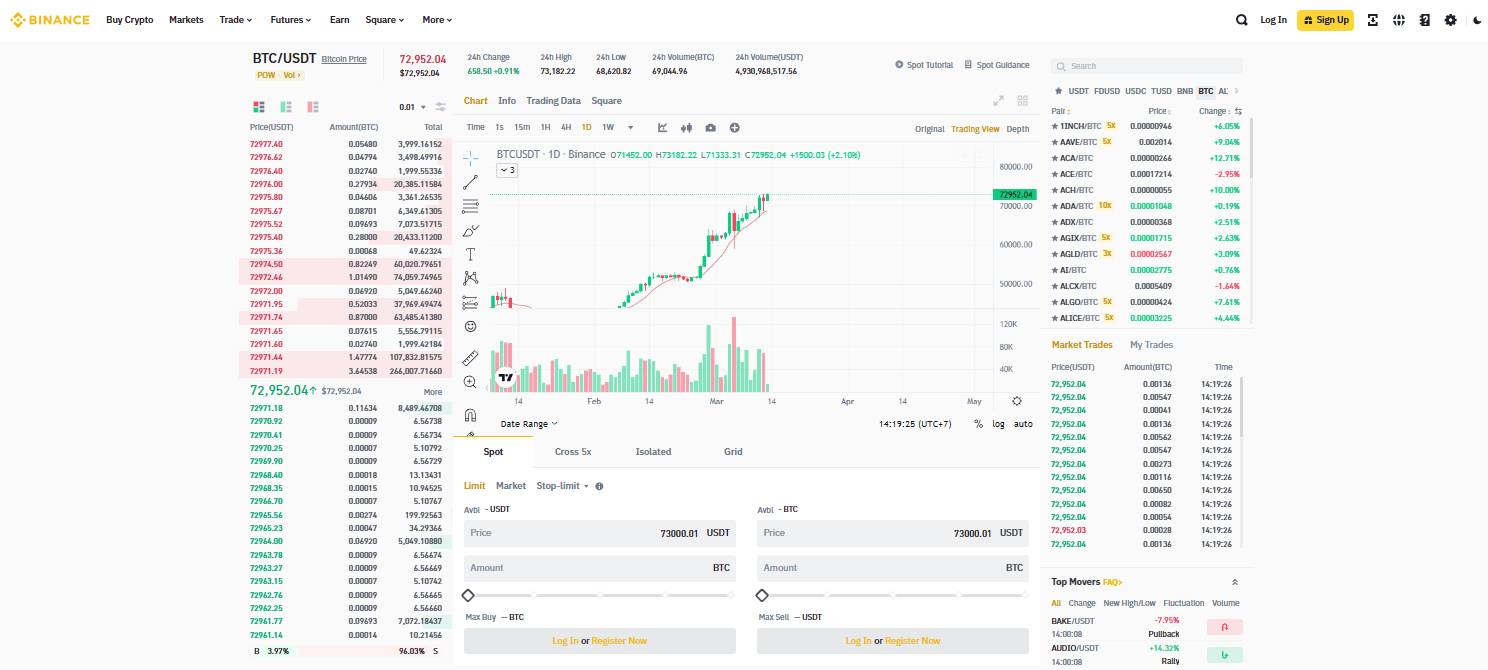Viewport: 1488px width, 670px height.
Task: Select the brush drawing tool
Action: pos(471,230)
